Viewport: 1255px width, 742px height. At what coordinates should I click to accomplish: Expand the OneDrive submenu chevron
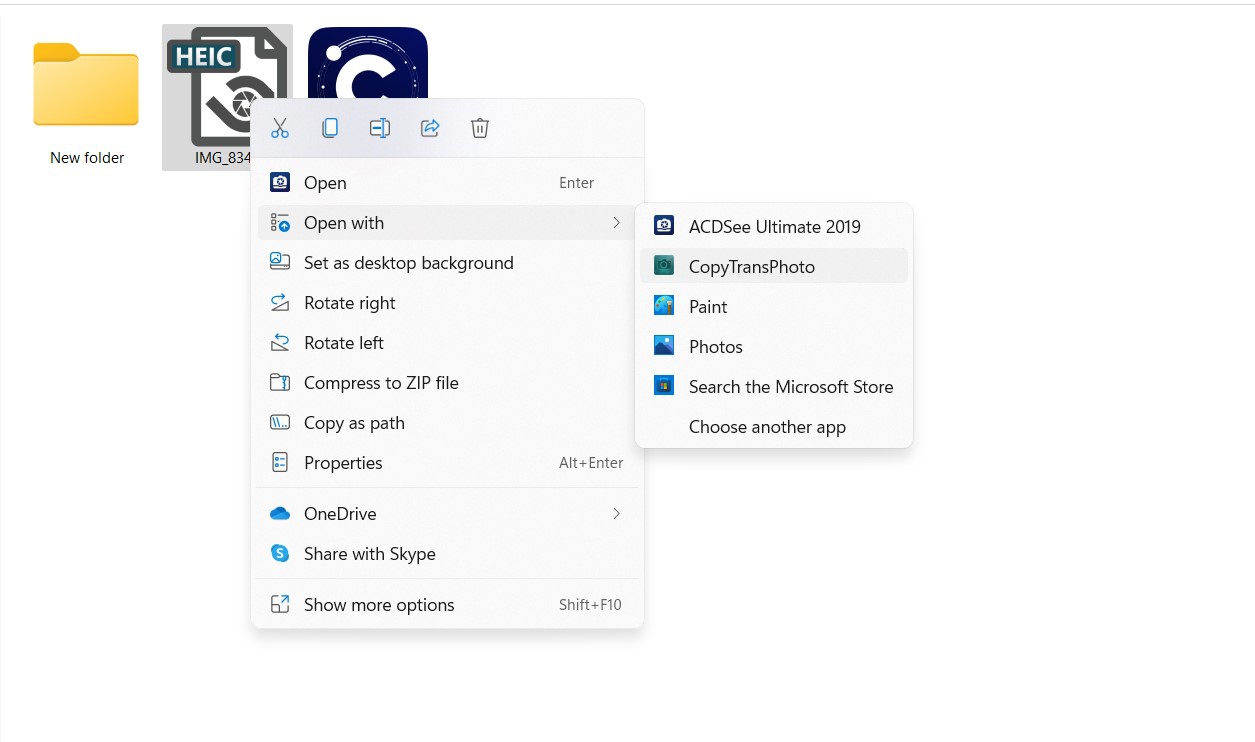click(616, 514)
